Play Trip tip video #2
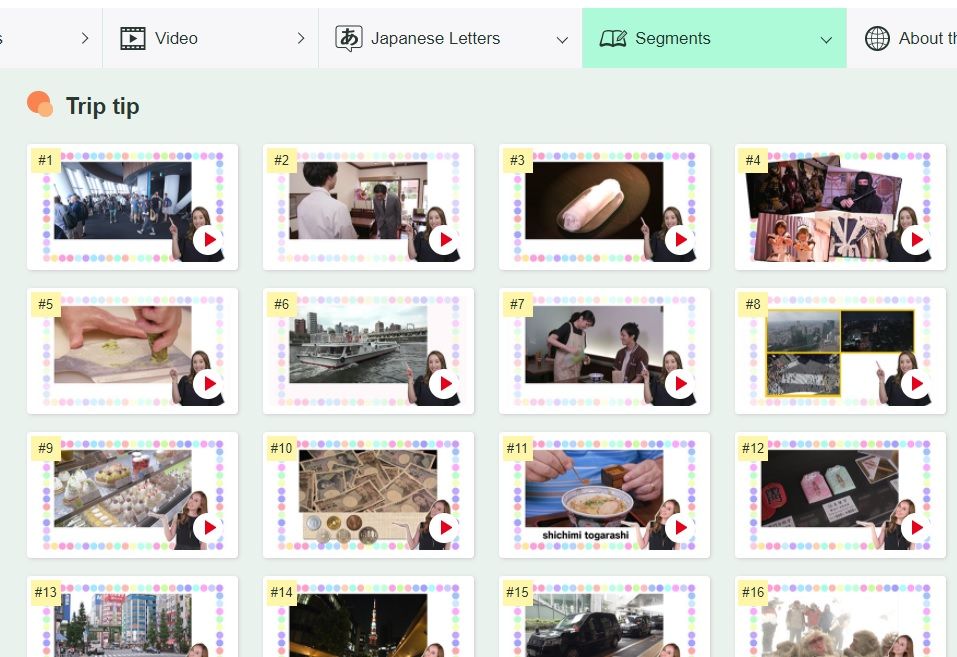The width and height of the screenshot is (957, 657). point(444,239)
